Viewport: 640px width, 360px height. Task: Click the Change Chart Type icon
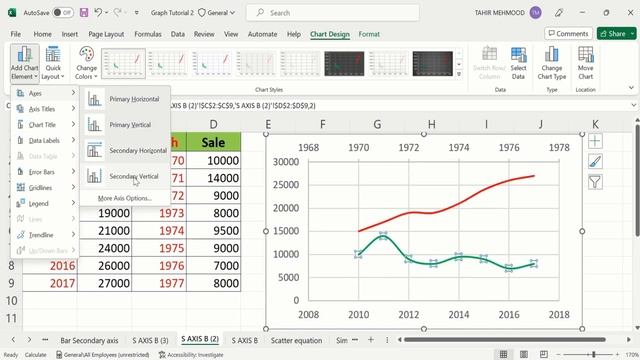pos(551,63)
